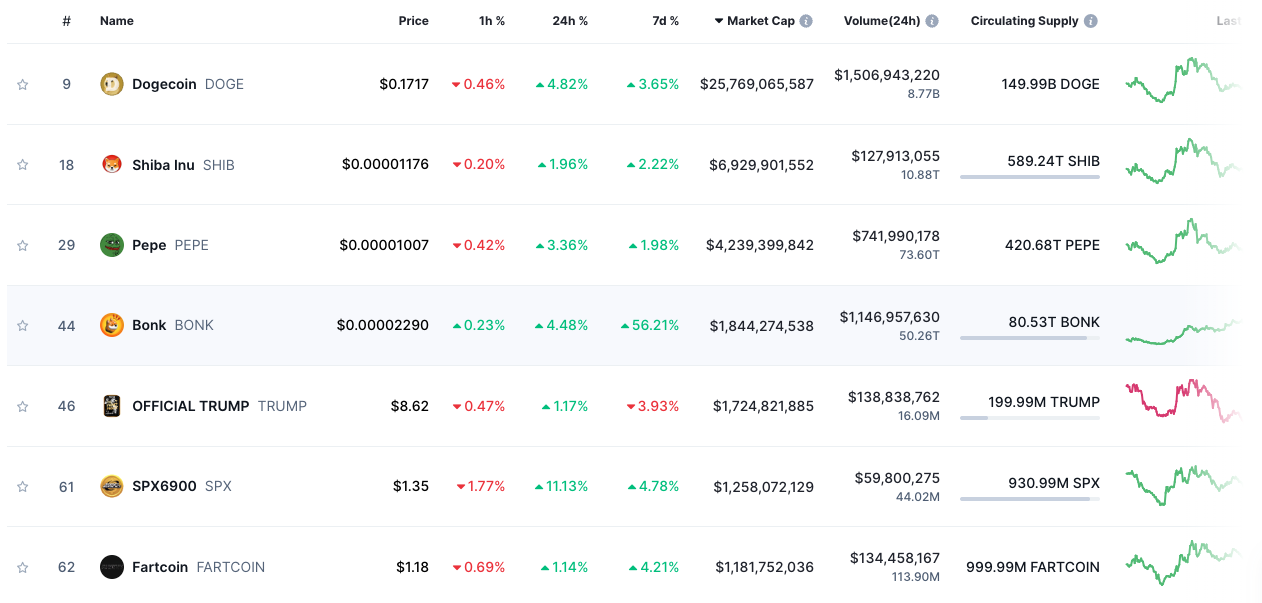
Task: Toggle the watchlist star for Fartcoin
Action: coord(22,567)
